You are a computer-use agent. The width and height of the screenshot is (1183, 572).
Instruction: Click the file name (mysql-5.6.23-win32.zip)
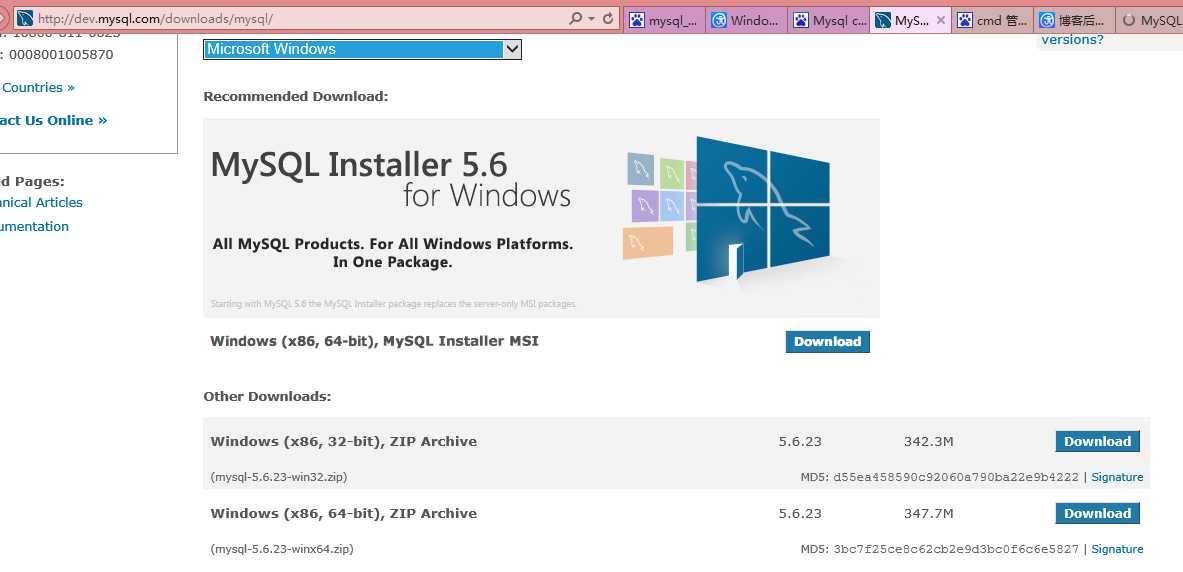[279, 477]
